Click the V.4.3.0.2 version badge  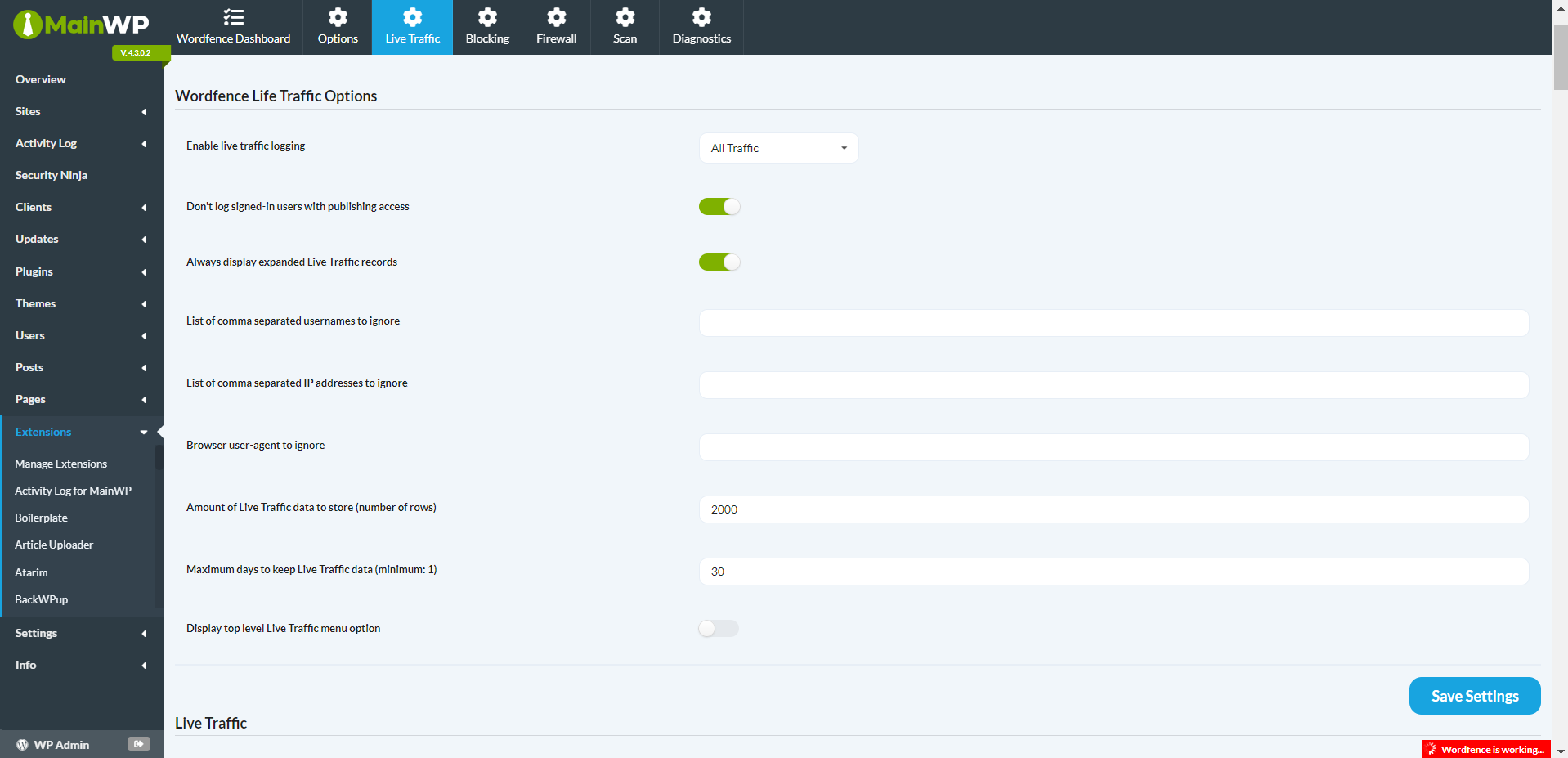click(141, 52)
